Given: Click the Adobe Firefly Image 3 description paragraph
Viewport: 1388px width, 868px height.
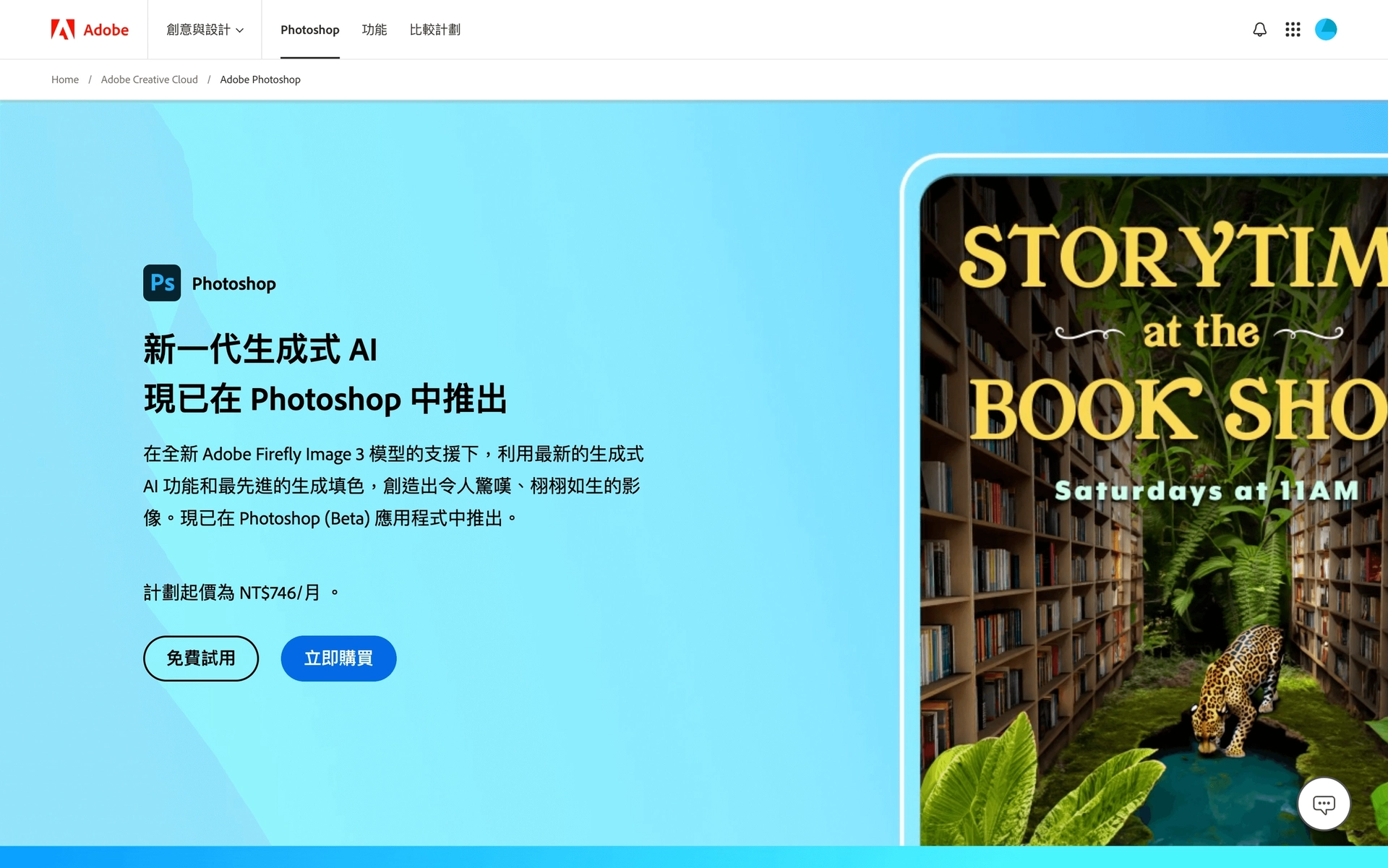Looking at the screenshot, I should 393,486.
